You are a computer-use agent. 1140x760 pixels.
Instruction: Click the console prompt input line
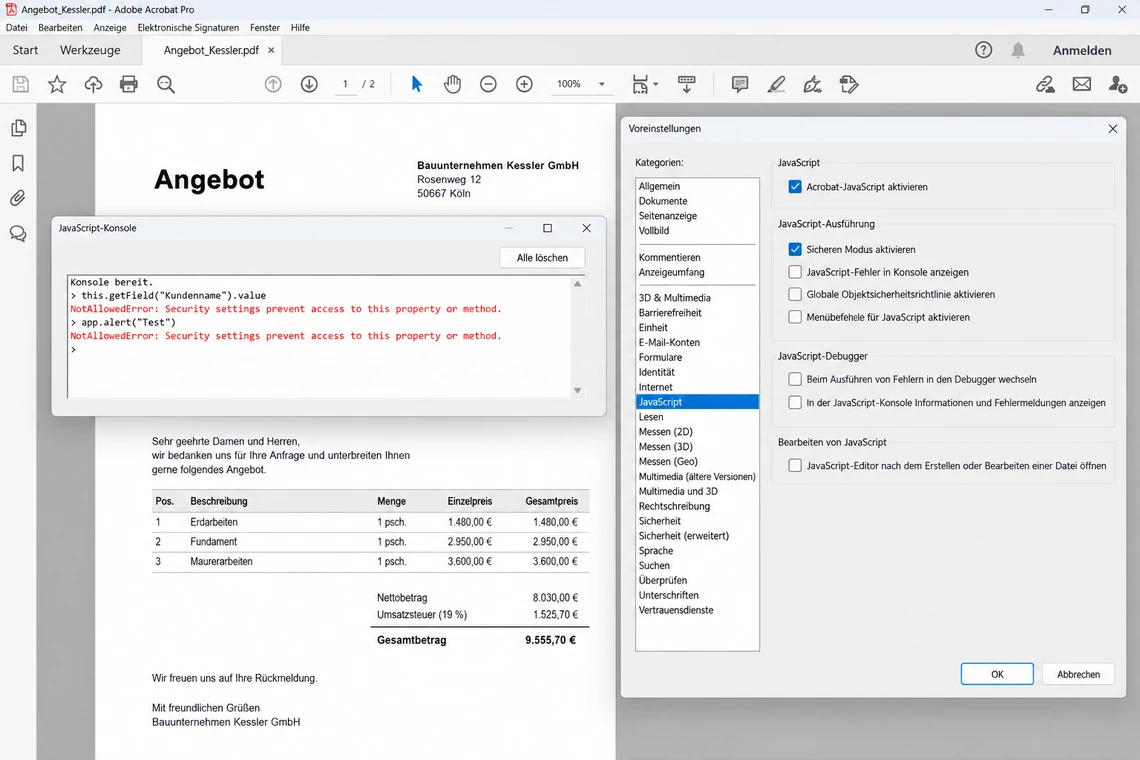point(320,350)
